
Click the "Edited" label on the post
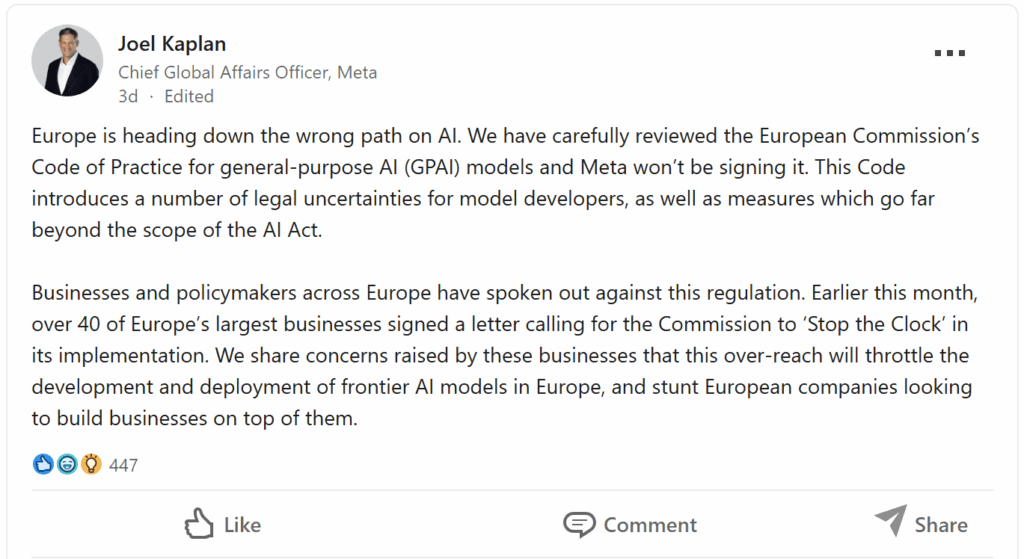(x=189, y=96)
